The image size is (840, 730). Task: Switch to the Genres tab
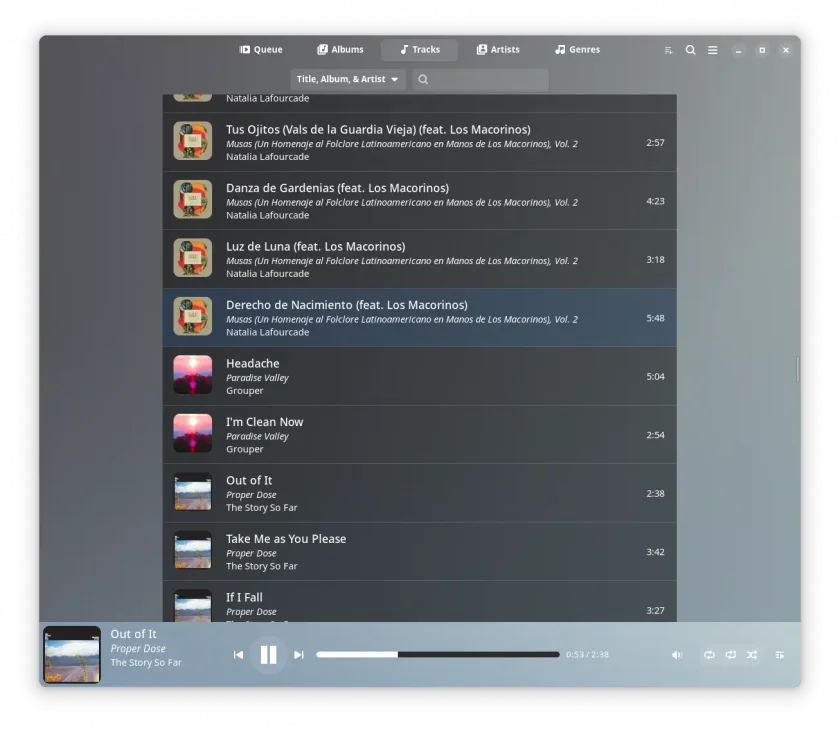pos(577,50)
